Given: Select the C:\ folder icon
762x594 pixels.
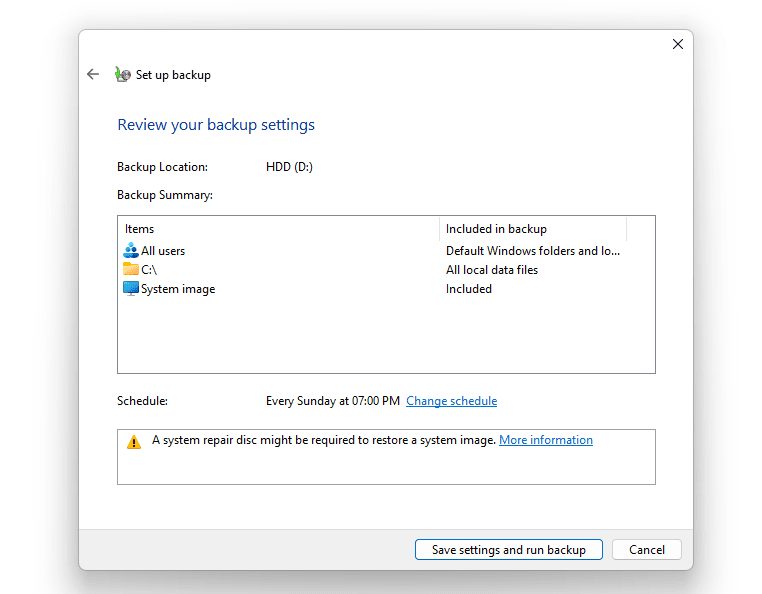Looking at the screenshot, I should pos(130,269).
